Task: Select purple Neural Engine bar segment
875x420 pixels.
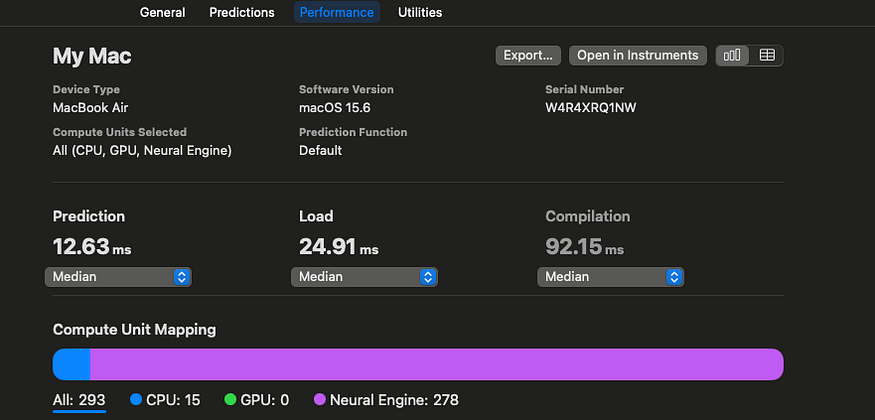Action: click(437, 365)
